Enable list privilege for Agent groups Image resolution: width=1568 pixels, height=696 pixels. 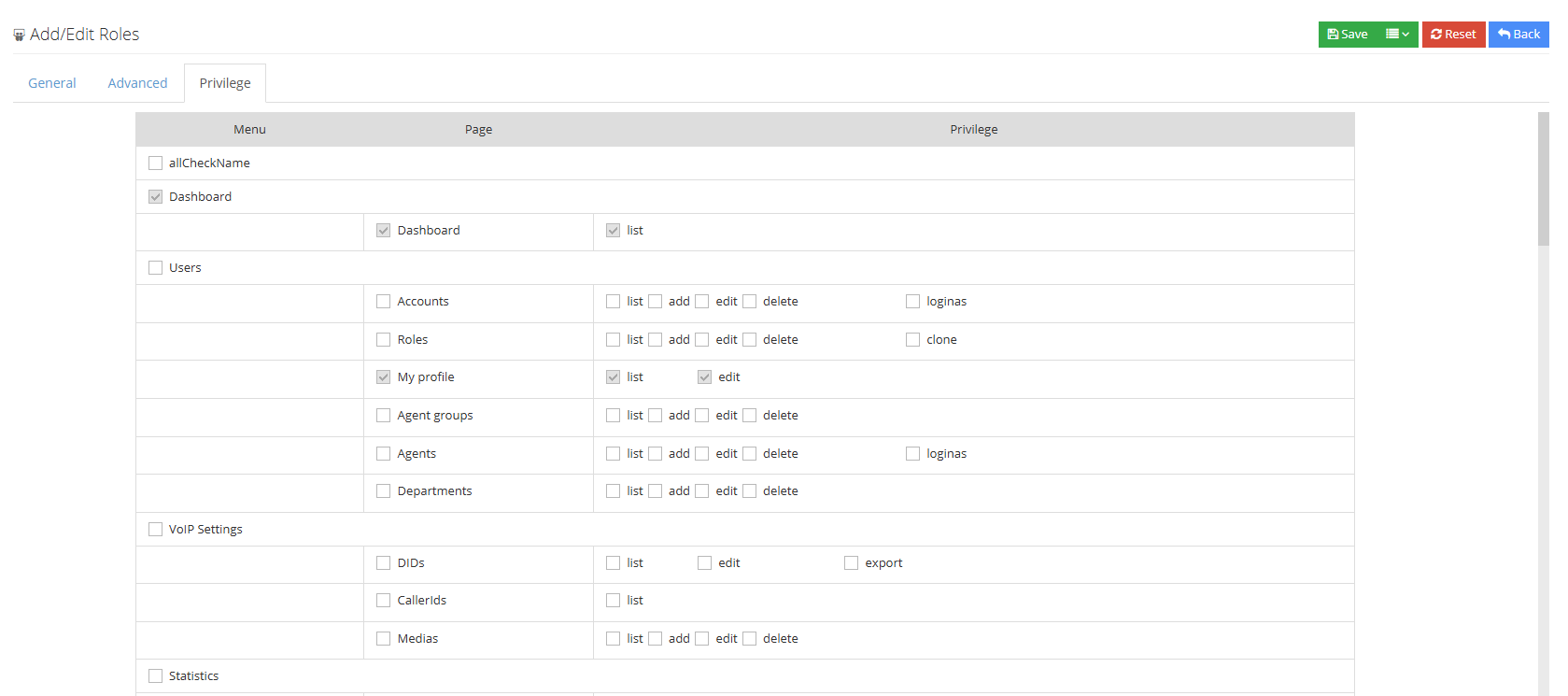tap(613, 416)
